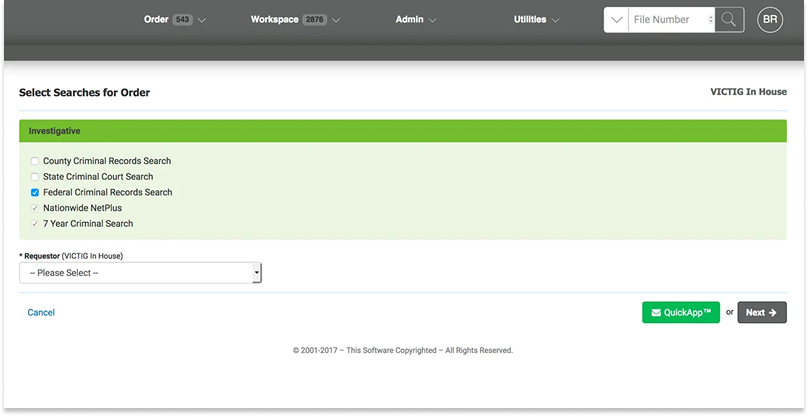The height and width of the screenshot is (416, 808).
Task: Toggle the 7 Year Criminal Search checkbox
Action: [35, 224]
